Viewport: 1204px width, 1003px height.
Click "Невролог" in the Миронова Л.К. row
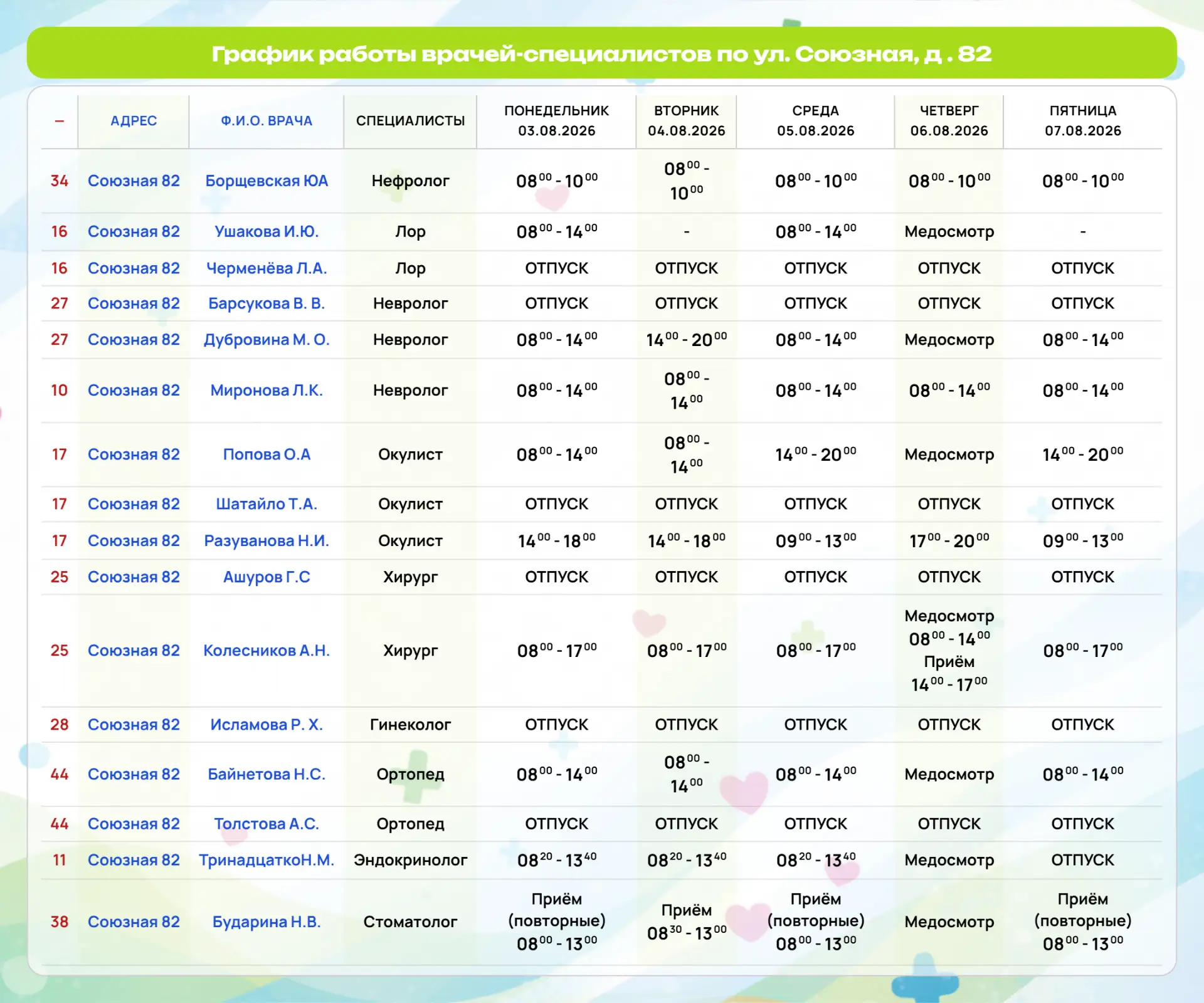[411, 391]
